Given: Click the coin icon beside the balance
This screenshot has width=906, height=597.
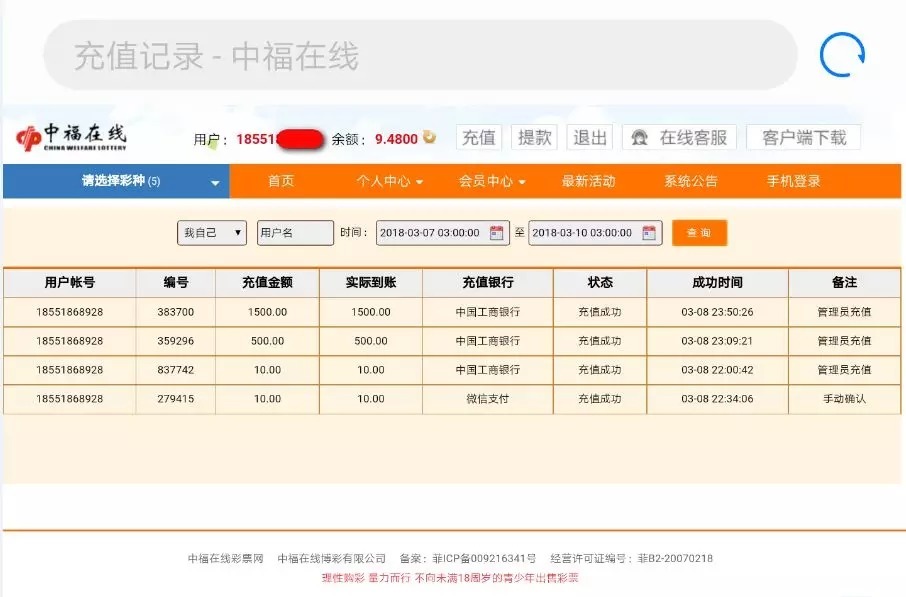Looking at the screenshot, I should coord(427,138).
